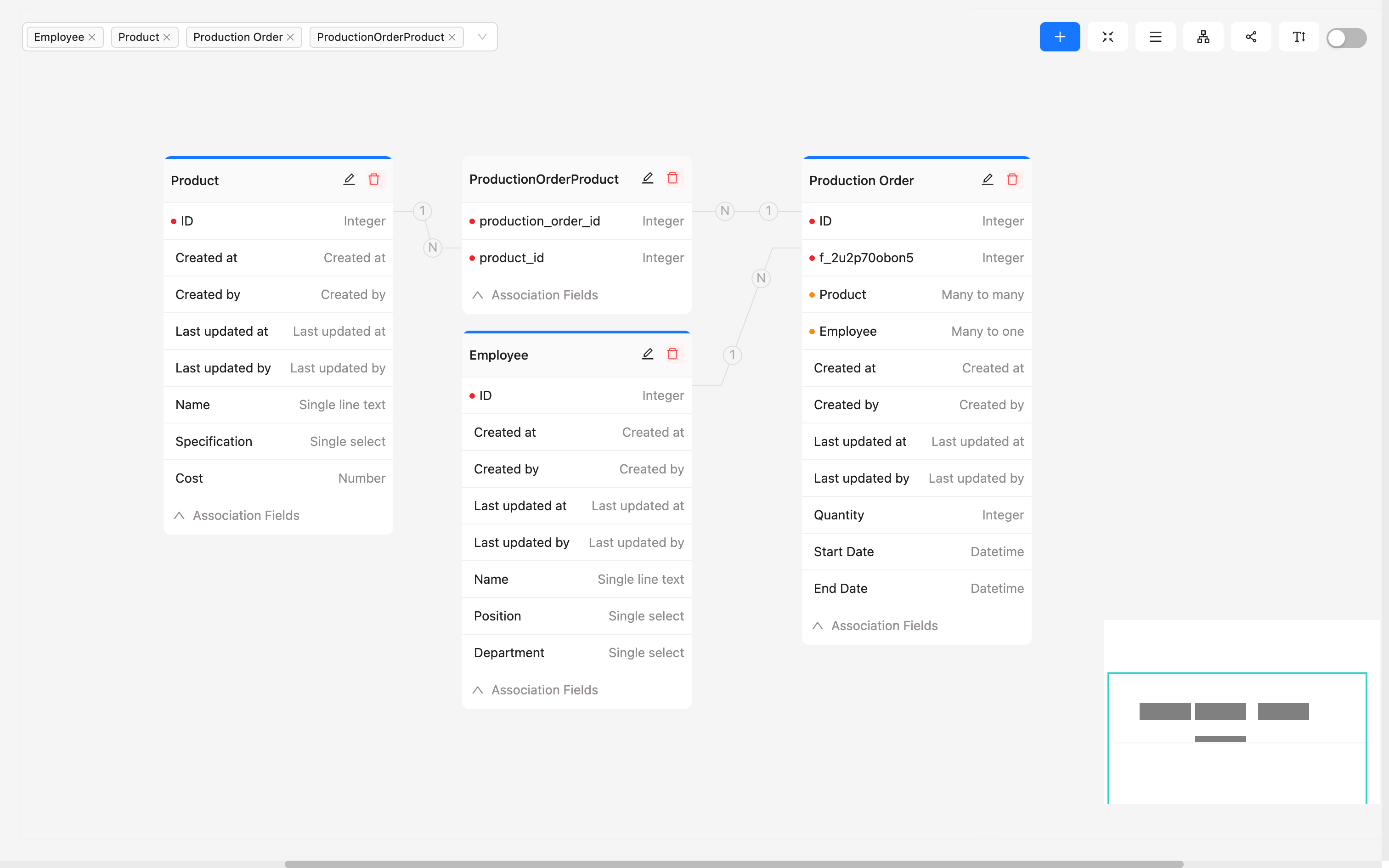Expand the dropdown for more table tabs
The width and height of the screenshot is (1389, 868).
[x=482, y=37]
